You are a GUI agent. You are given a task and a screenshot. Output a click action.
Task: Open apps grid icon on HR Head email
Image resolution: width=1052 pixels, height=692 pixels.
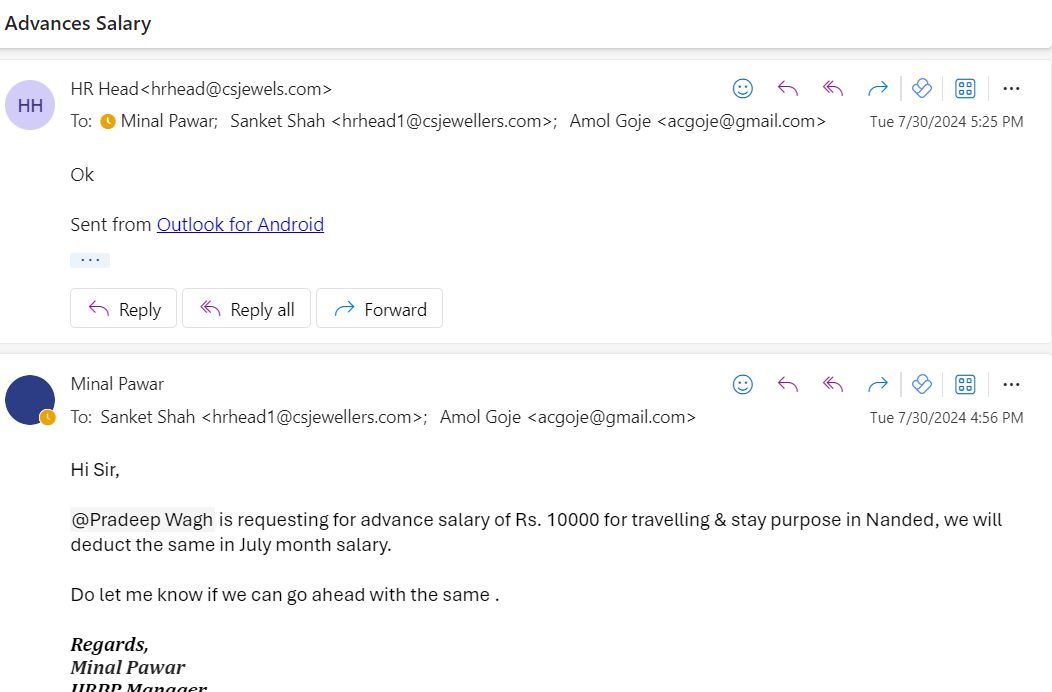(x=965, y=89)
